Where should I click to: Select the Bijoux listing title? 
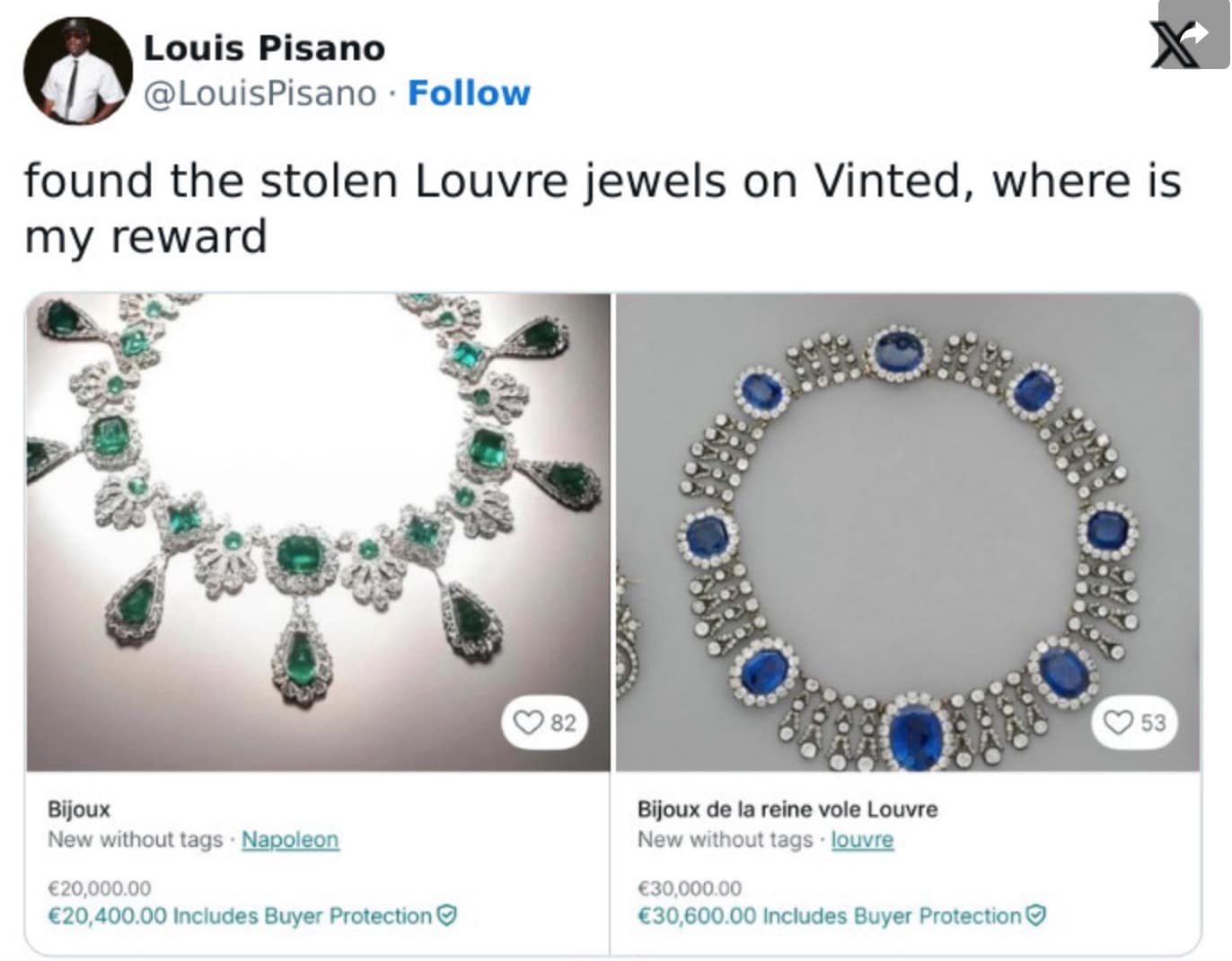click(79, 809)
